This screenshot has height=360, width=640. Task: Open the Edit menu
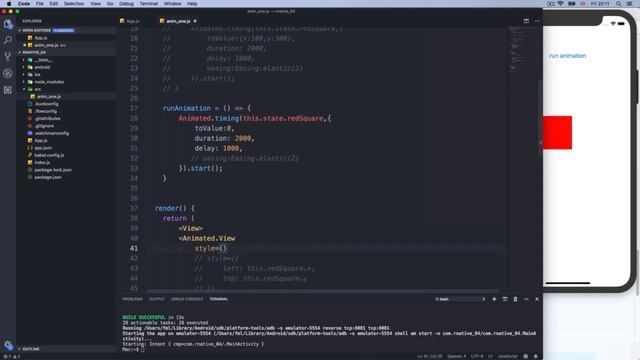point(53,4)
